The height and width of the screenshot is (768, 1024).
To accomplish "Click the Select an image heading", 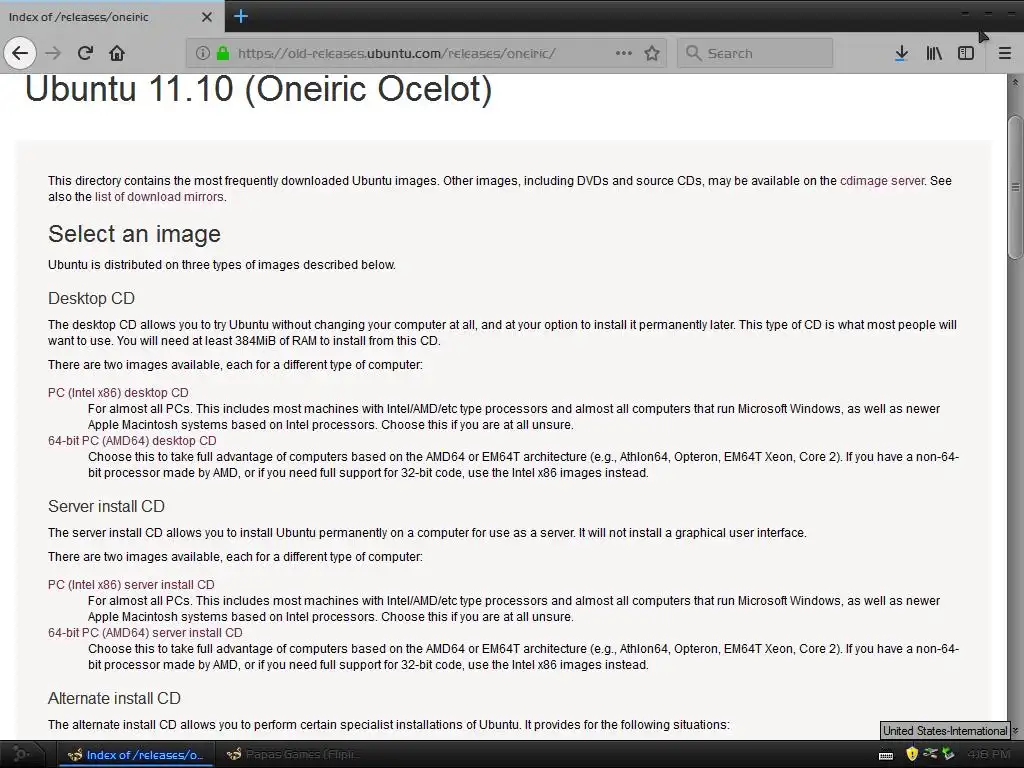I will [x=135, y=234].
